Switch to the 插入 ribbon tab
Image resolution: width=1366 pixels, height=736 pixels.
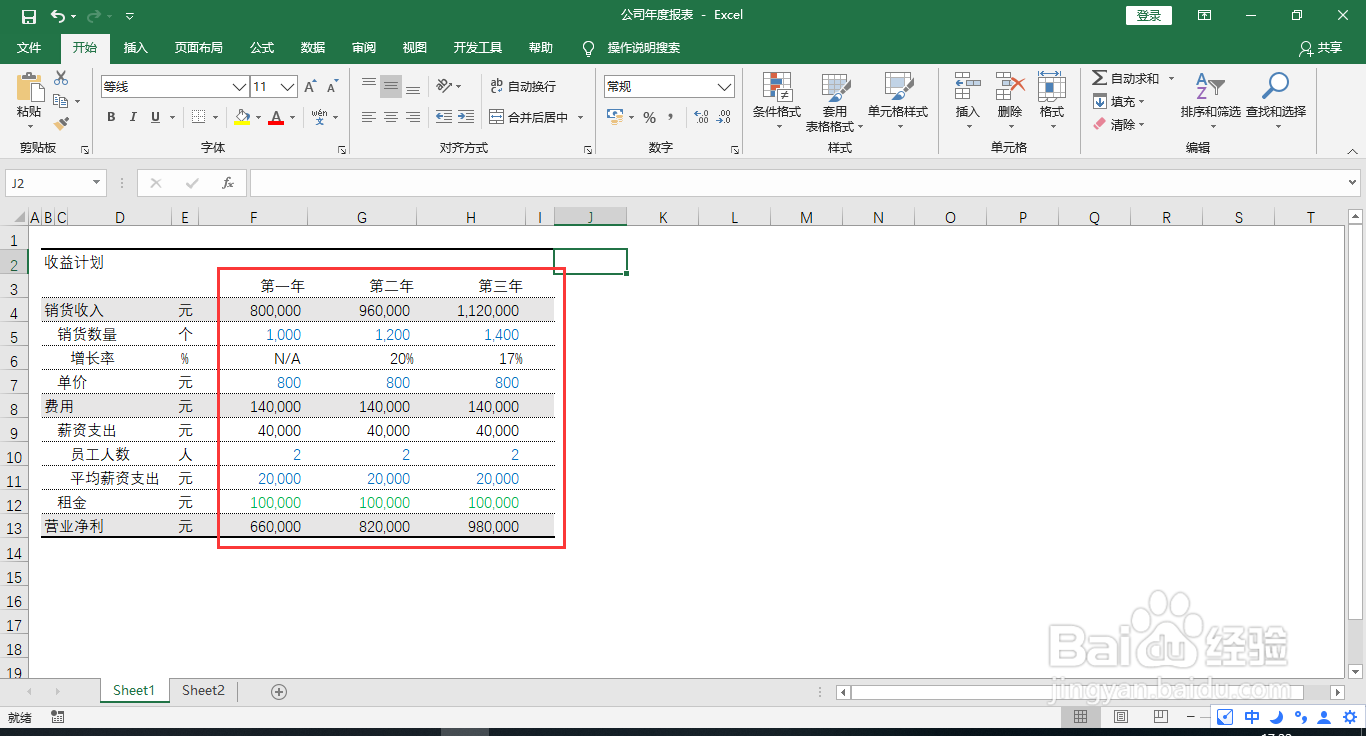(135, 47)
